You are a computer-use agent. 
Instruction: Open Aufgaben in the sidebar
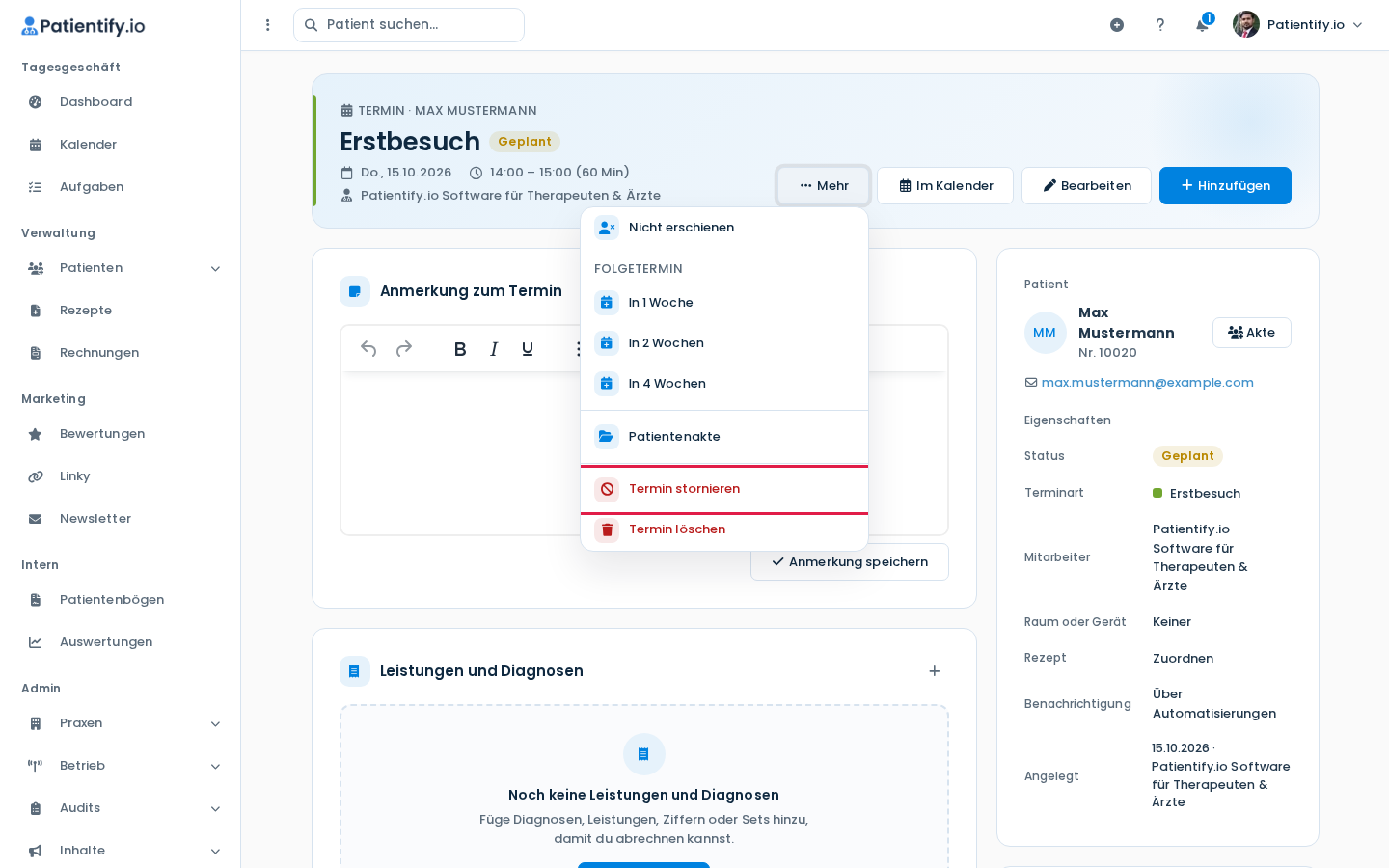tap(121, 187)
